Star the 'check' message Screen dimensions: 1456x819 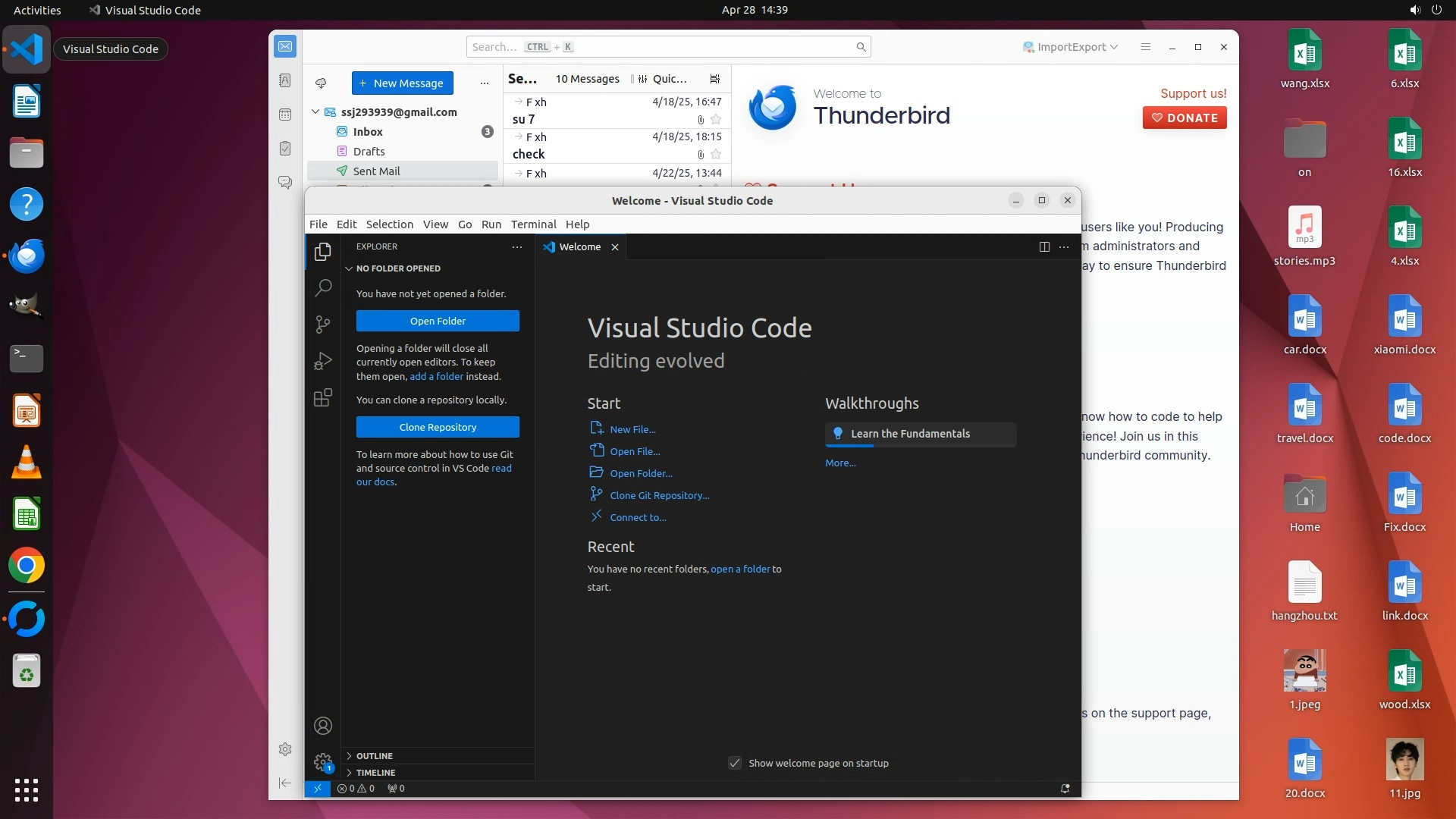pos(716,155)
